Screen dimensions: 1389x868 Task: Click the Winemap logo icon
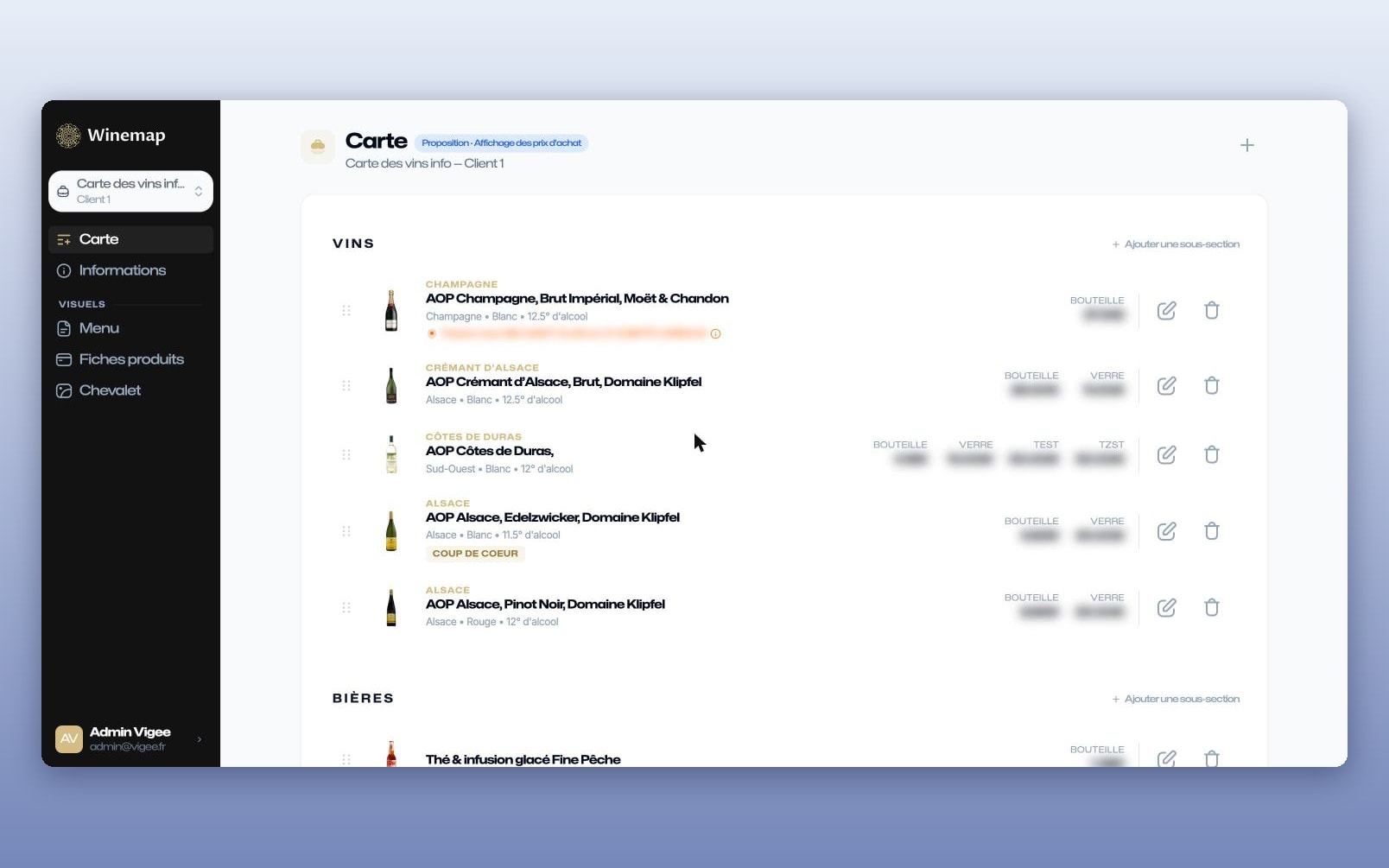coord(68,136)
